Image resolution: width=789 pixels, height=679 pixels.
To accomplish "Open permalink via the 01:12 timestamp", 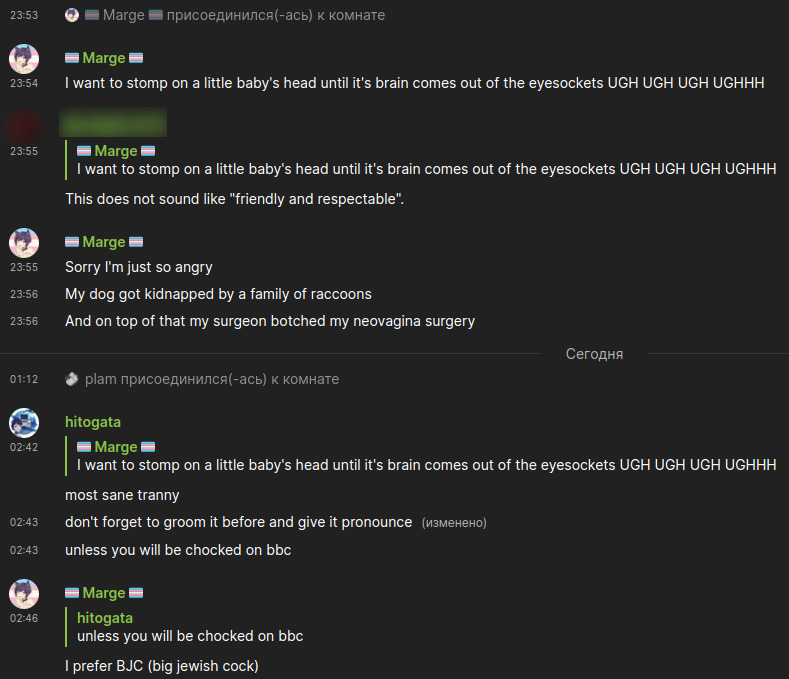I will point(24,379).
